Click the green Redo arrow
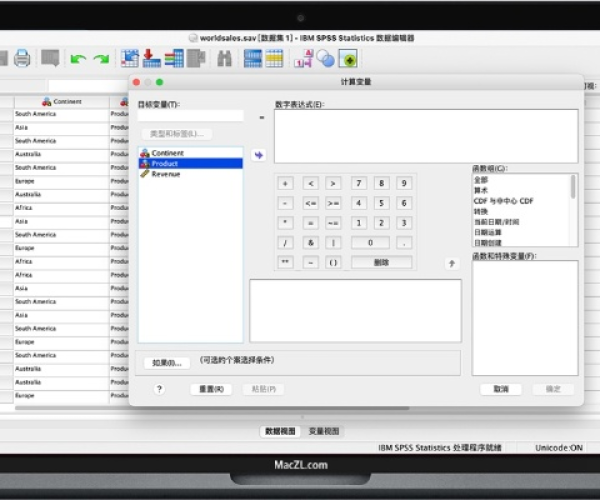This screenshot has width=600, height=500. 102,59
